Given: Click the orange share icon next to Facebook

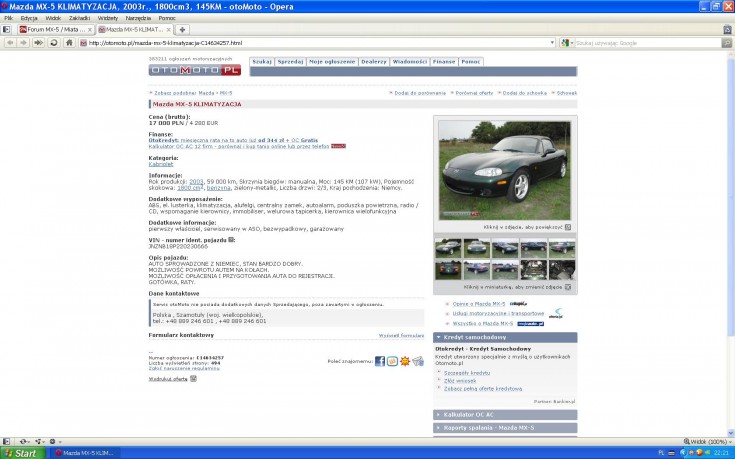Looking at the screenshot, I should pos(392,361).
